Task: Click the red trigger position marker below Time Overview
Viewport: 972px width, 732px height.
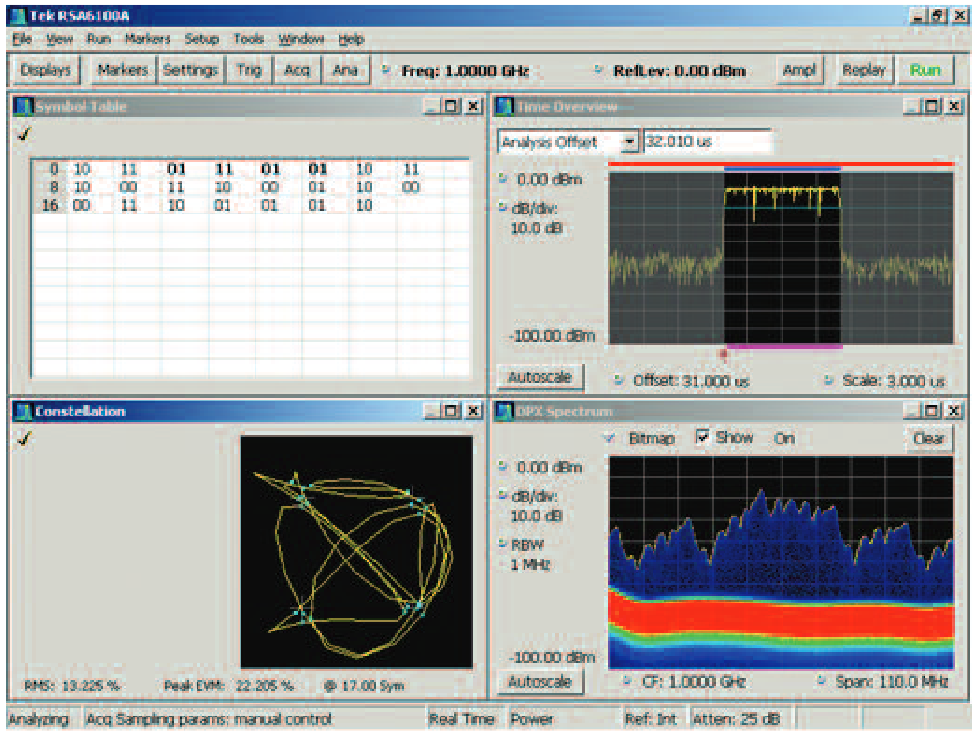Action: (721, 351)
